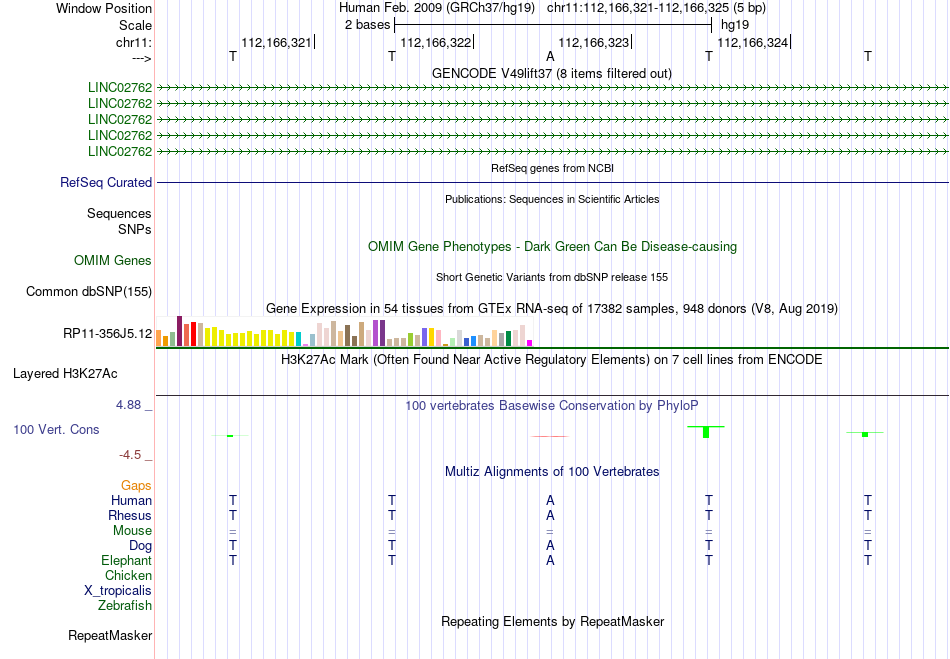Click the Sequences track label
The width and height of the screenshot is (950, 659).
119,213
